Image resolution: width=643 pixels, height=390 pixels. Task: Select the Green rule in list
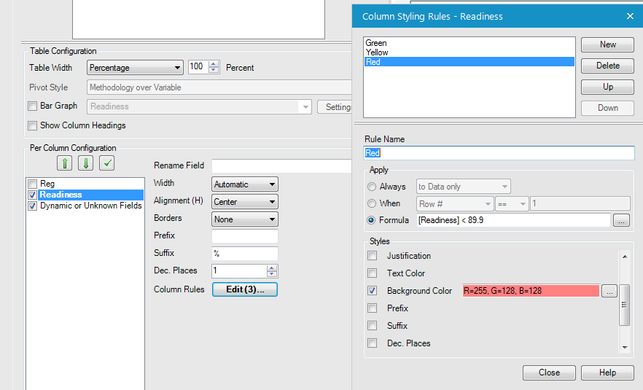click(469, 43)
